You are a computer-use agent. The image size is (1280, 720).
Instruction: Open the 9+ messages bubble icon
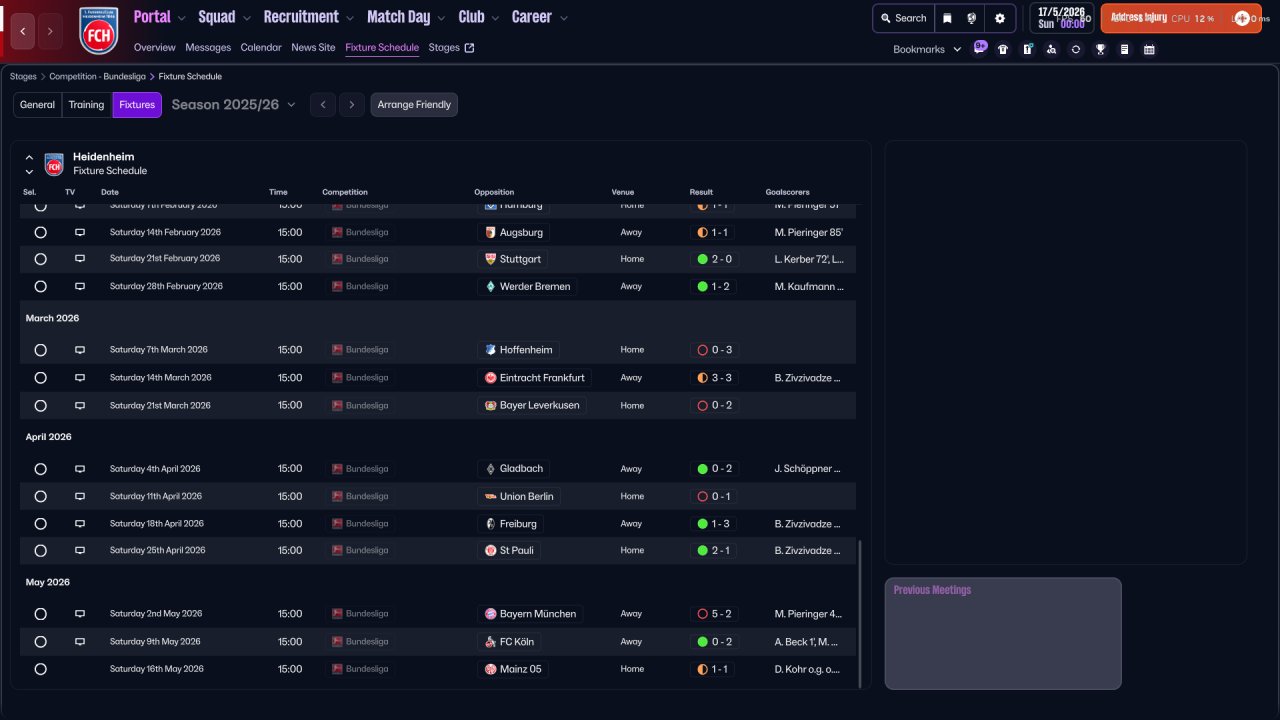980,47
